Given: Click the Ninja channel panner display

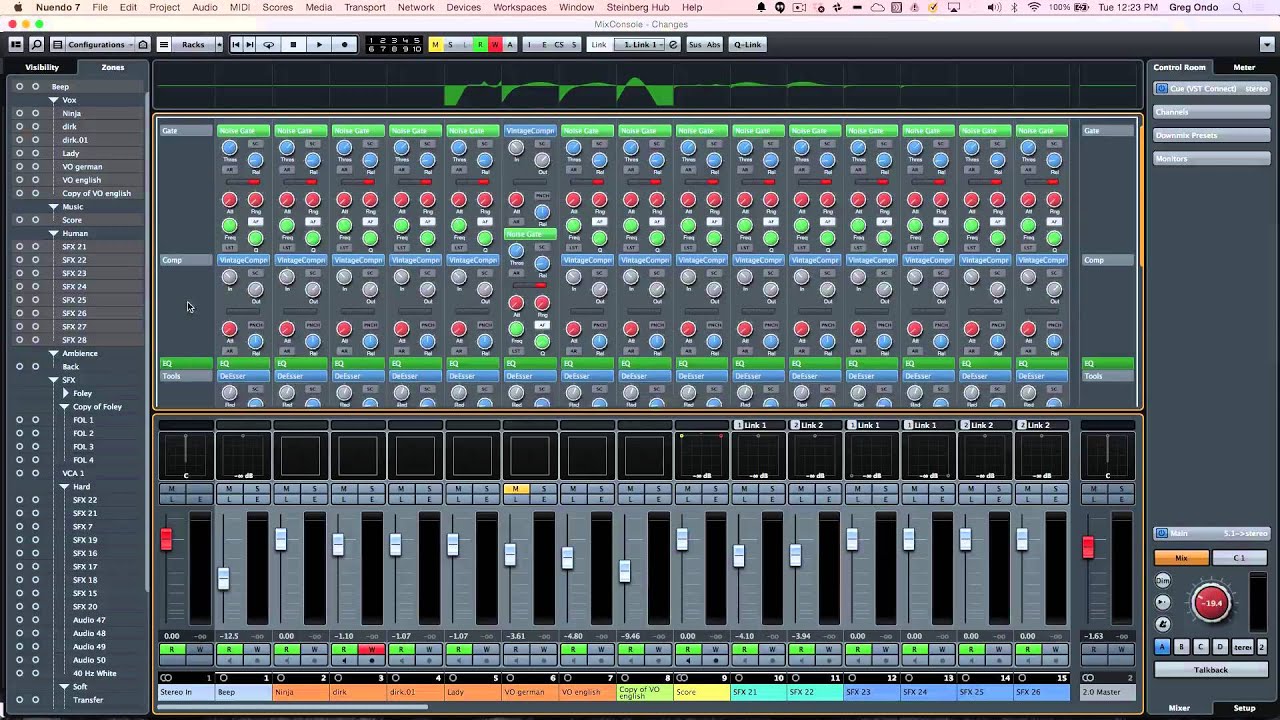Looking at the screenshot, I should tap(300, 457).
